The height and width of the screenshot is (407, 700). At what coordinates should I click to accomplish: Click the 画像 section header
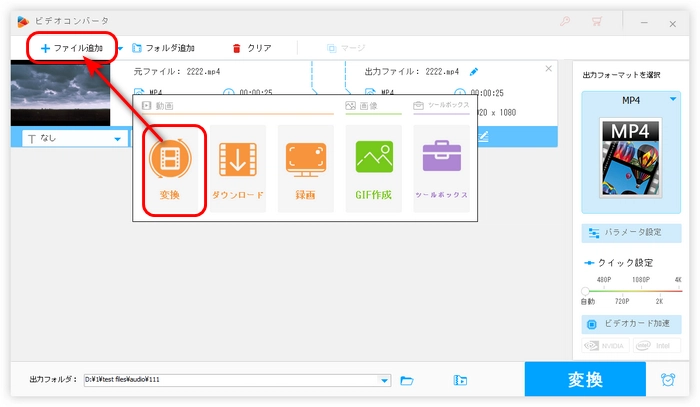pyautogui.click(x=362, y=106)
